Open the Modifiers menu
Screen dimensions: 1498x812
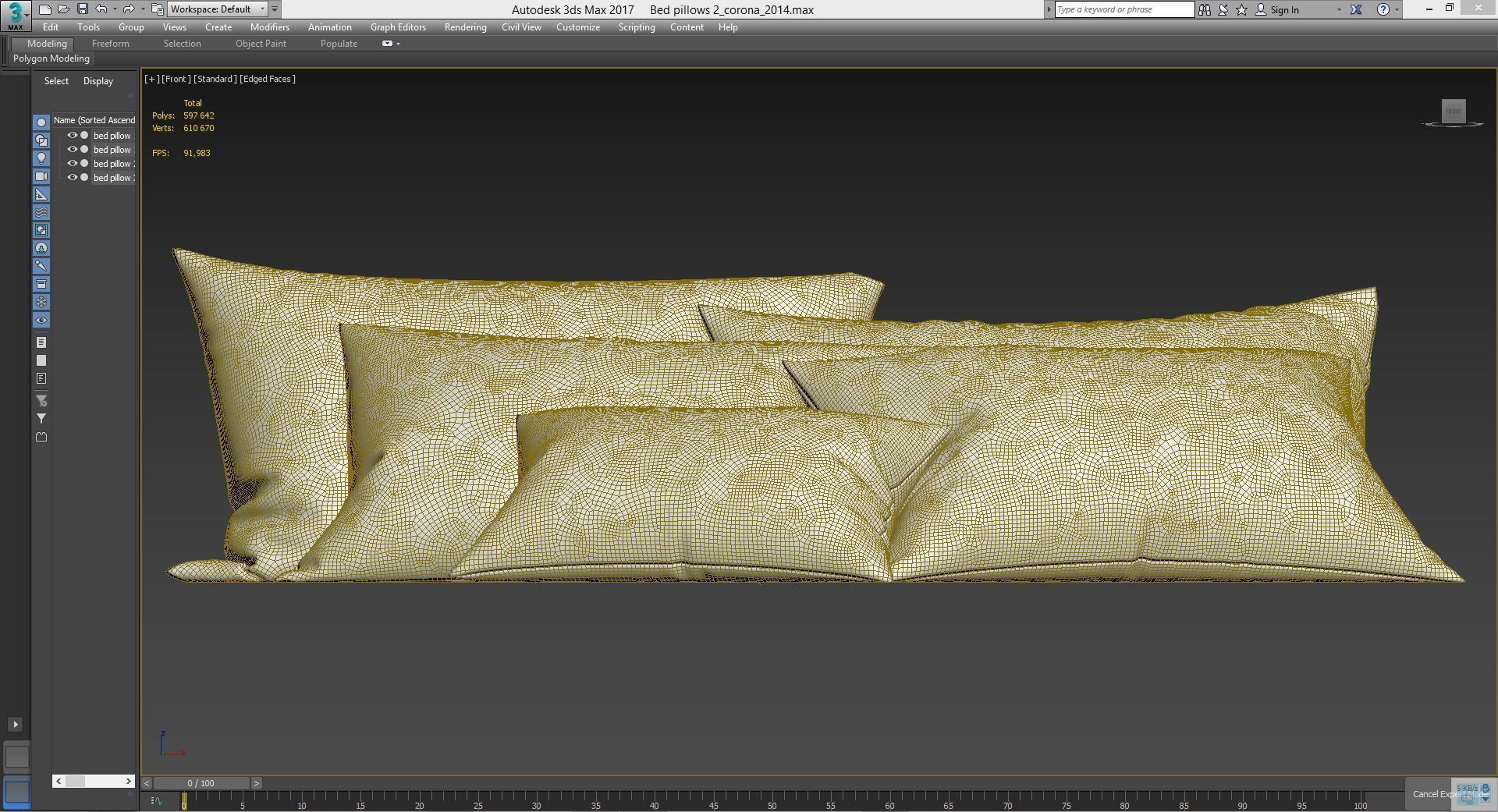[x=269, y=27]
